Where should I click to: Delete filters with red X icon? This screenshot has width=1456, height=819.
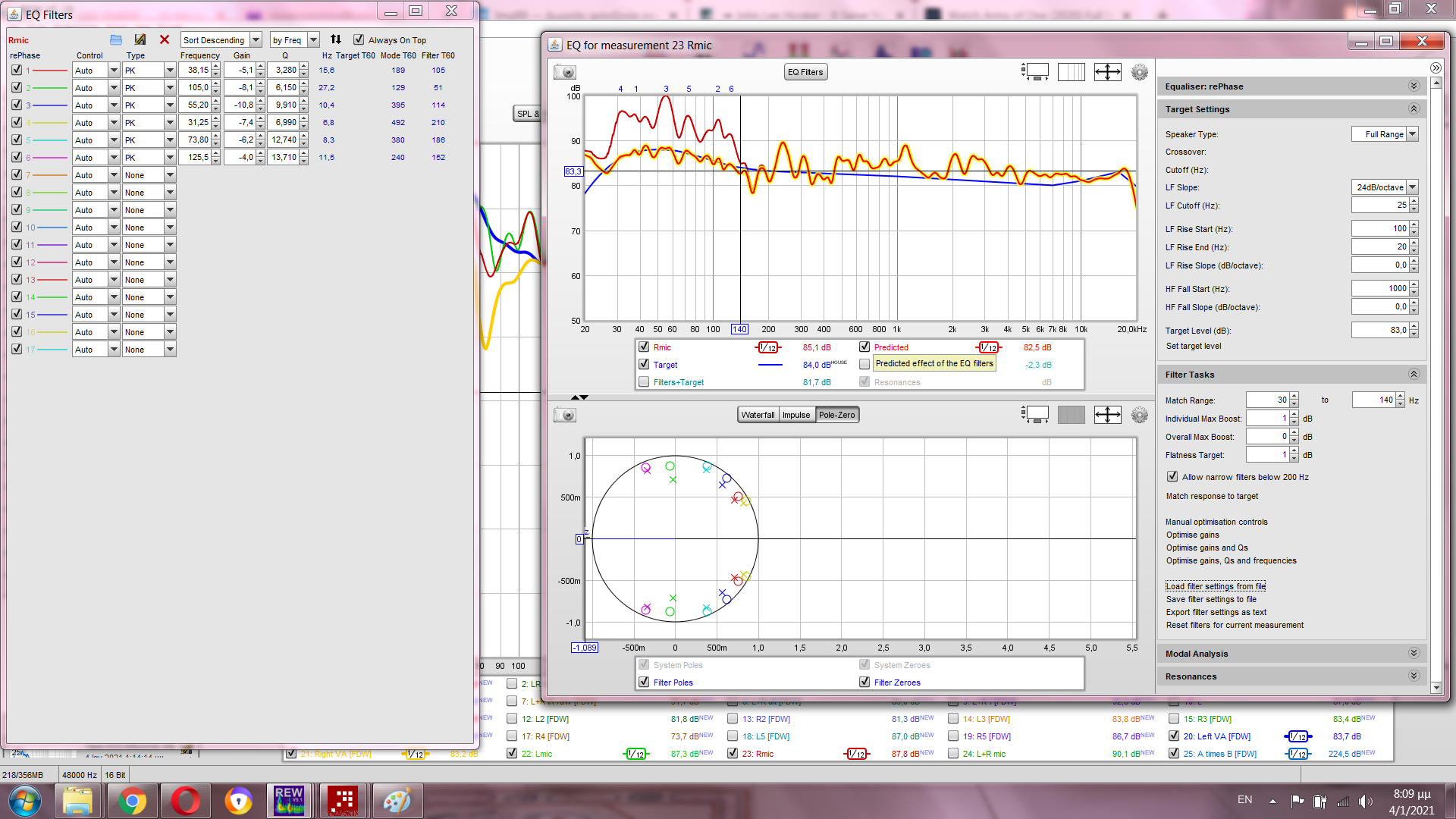165,40
